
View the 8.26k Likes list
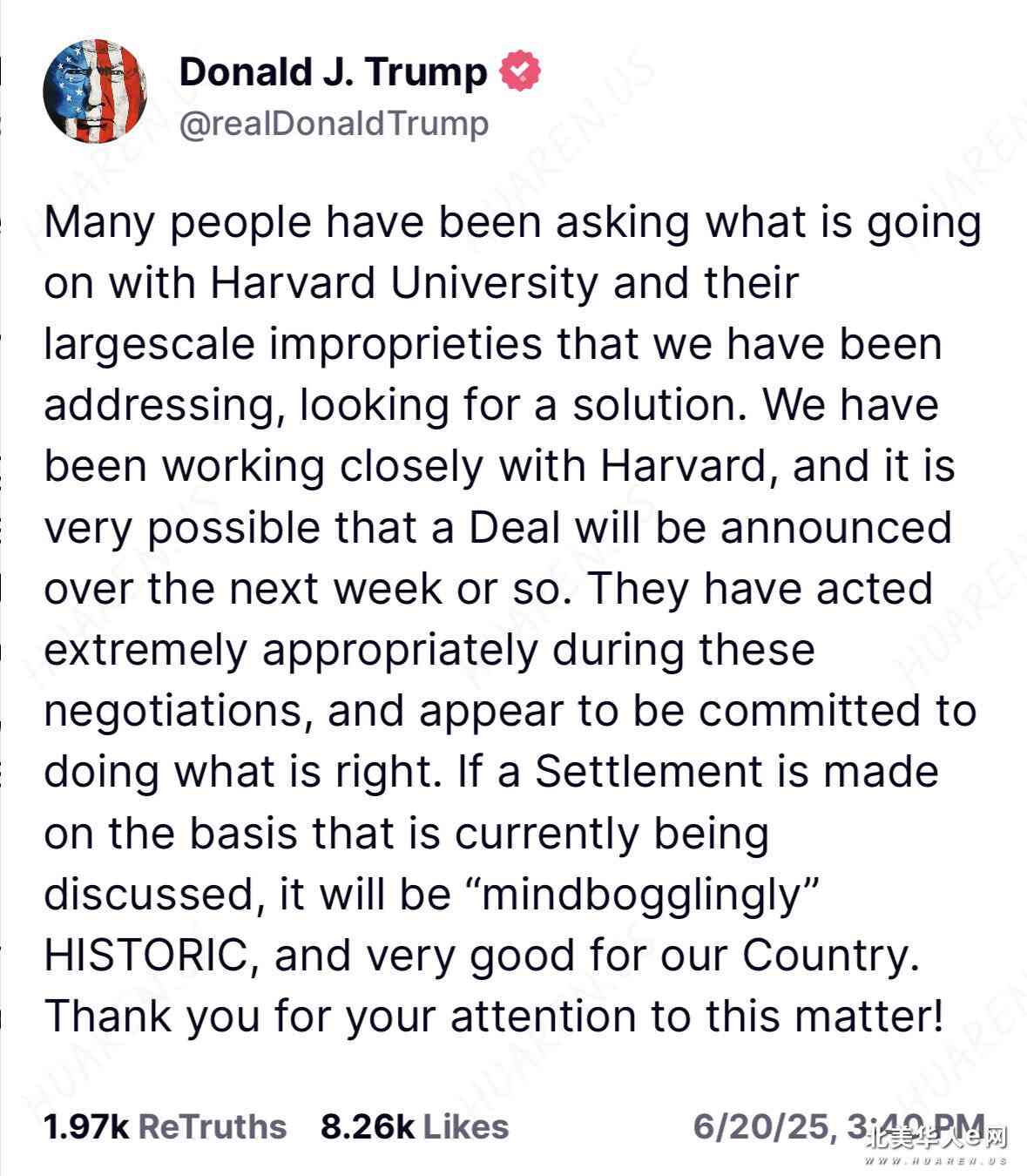415,1126
